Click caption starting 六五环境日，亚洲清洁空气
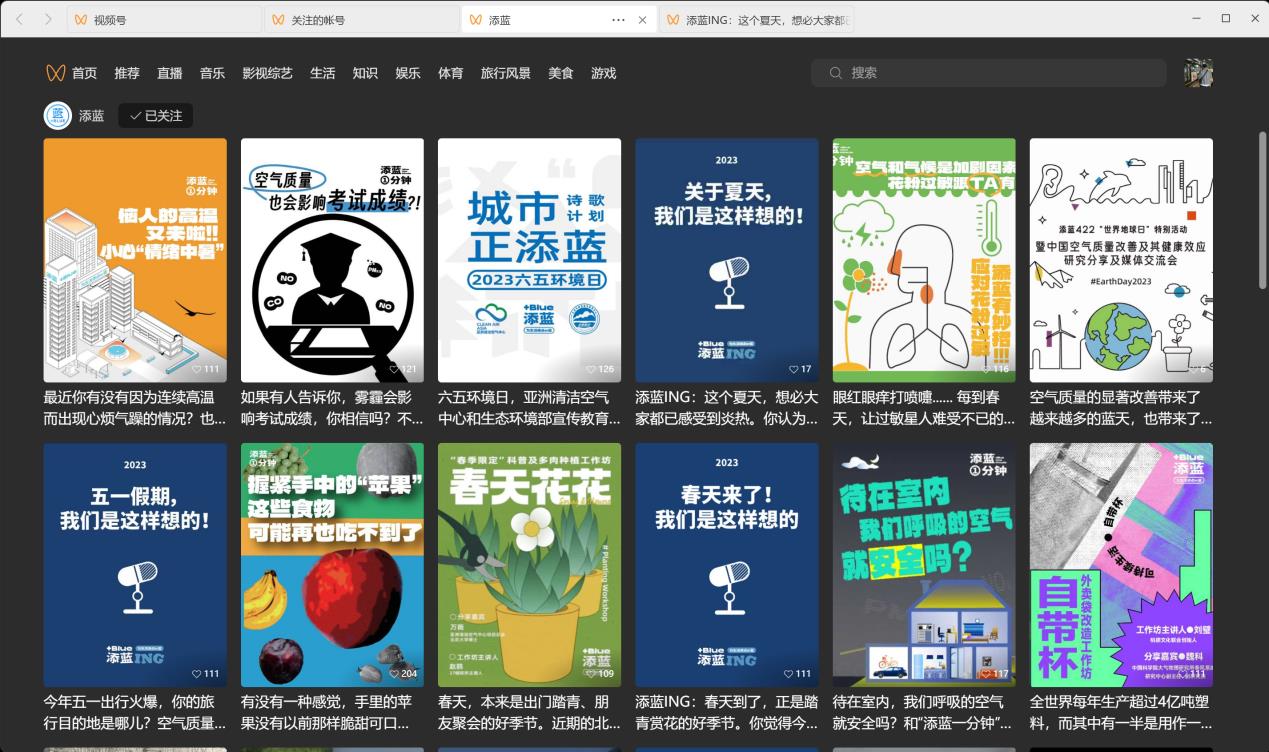 [x=529, y=408]
